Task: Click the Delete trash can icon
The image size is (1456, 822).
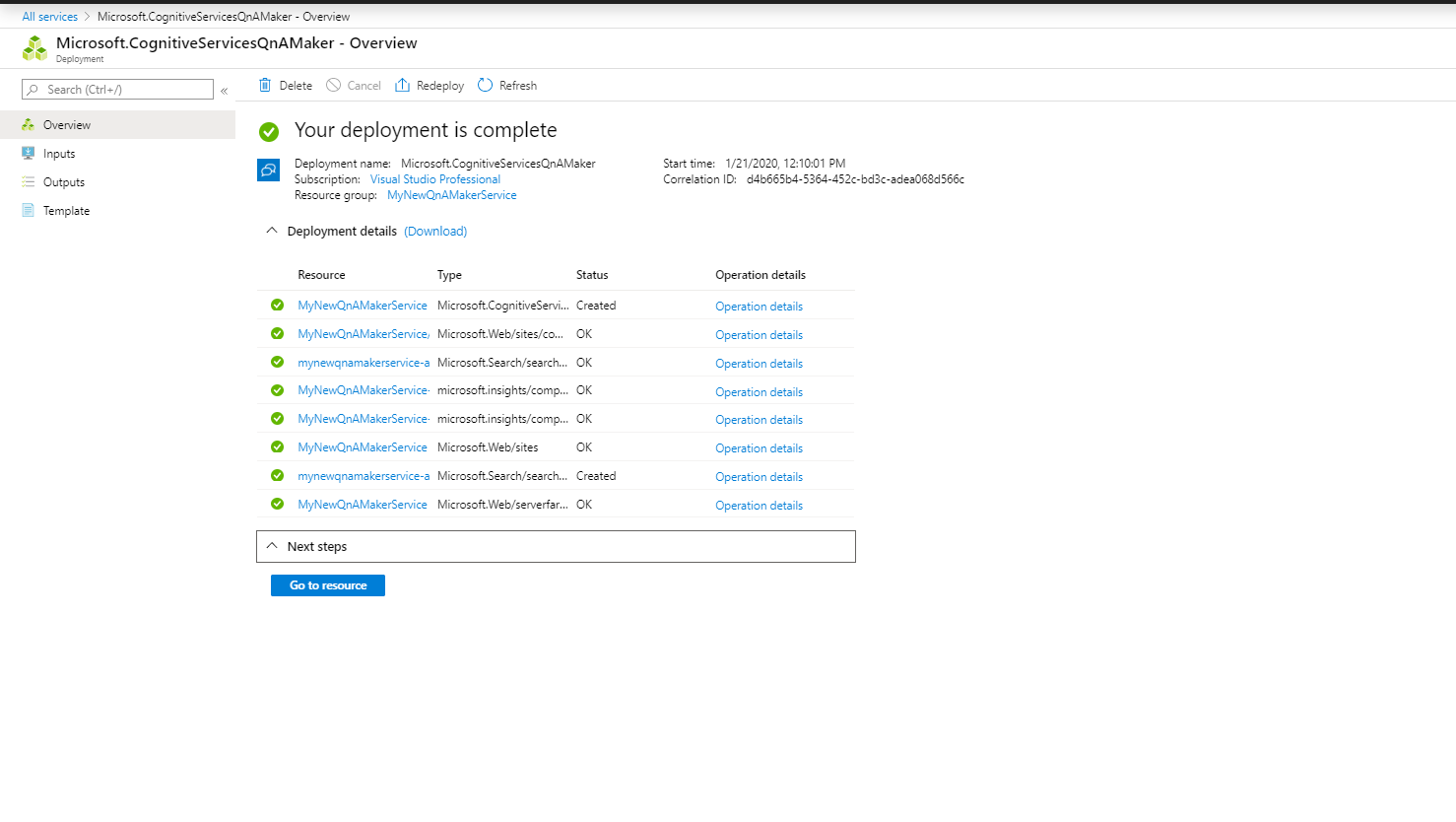Action: tap(265, 85)
